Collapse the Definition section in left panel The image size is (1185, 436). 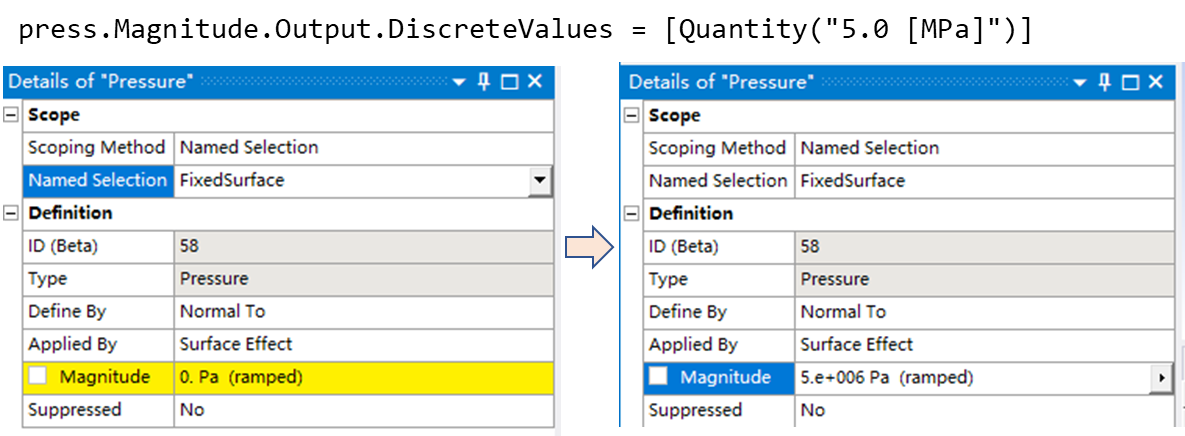coord(11,213)
